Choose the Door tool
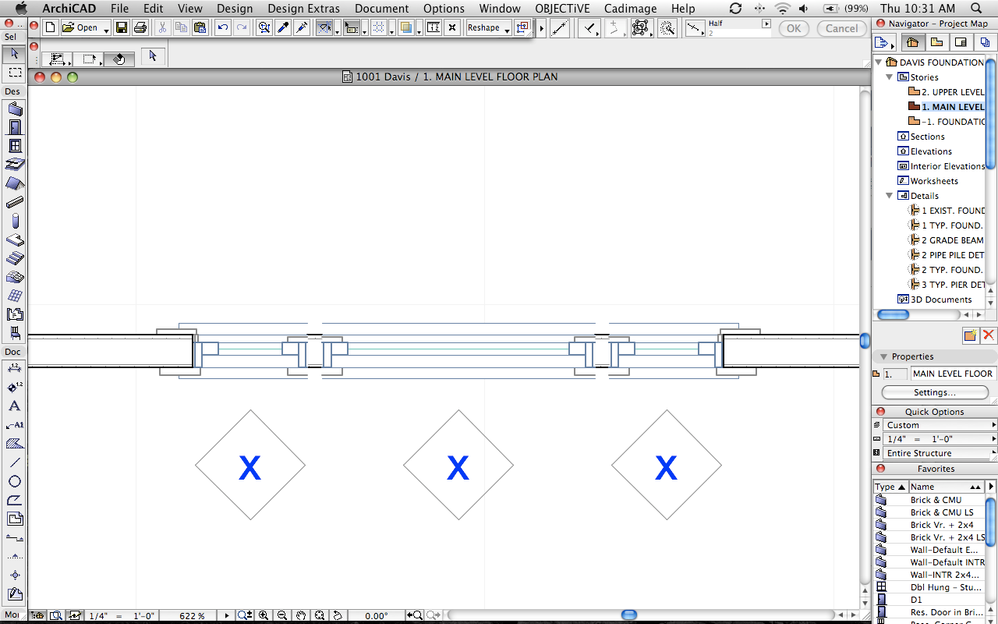Image resolution: width=998 pixels, height=624 pixels. pyautogui.click(x=15, y=127)
